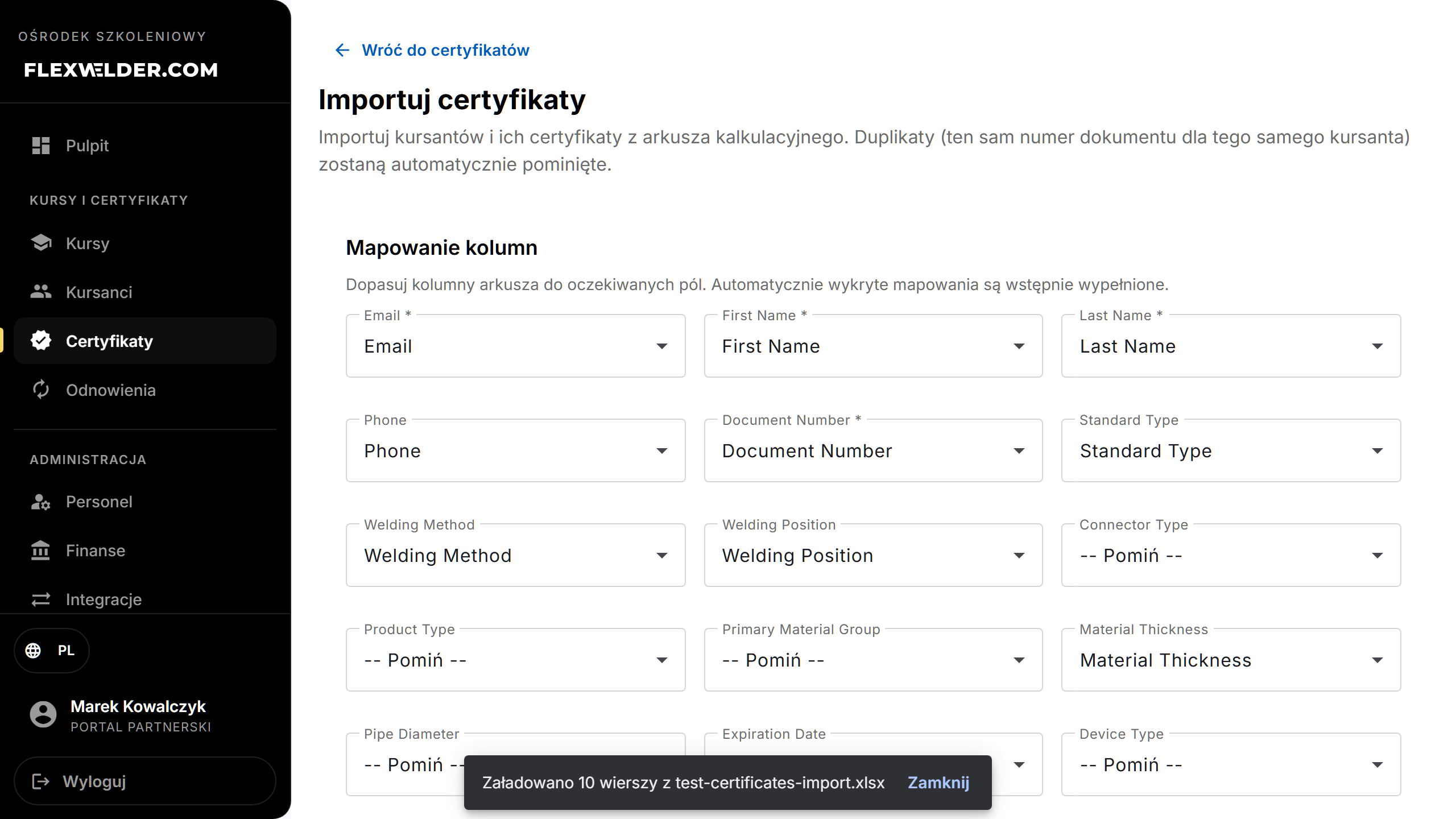Click the back arrow icon
This screenshot has height=819, width=1456.
[342, 50]
